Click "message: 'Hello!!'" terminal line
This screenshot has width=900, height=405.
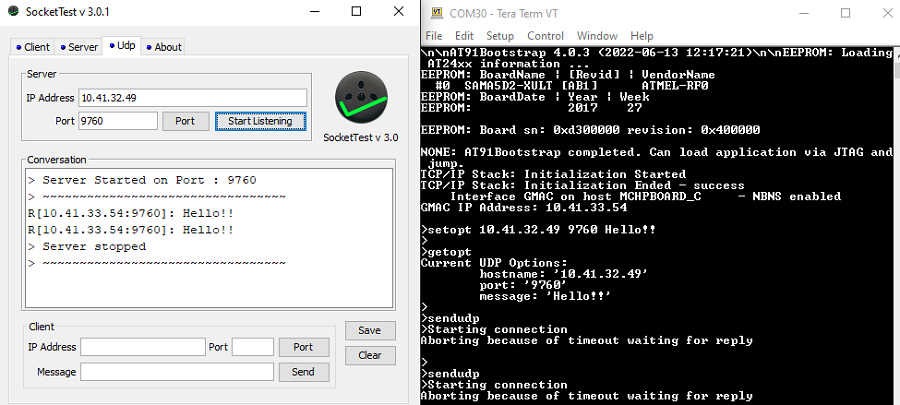545,297
